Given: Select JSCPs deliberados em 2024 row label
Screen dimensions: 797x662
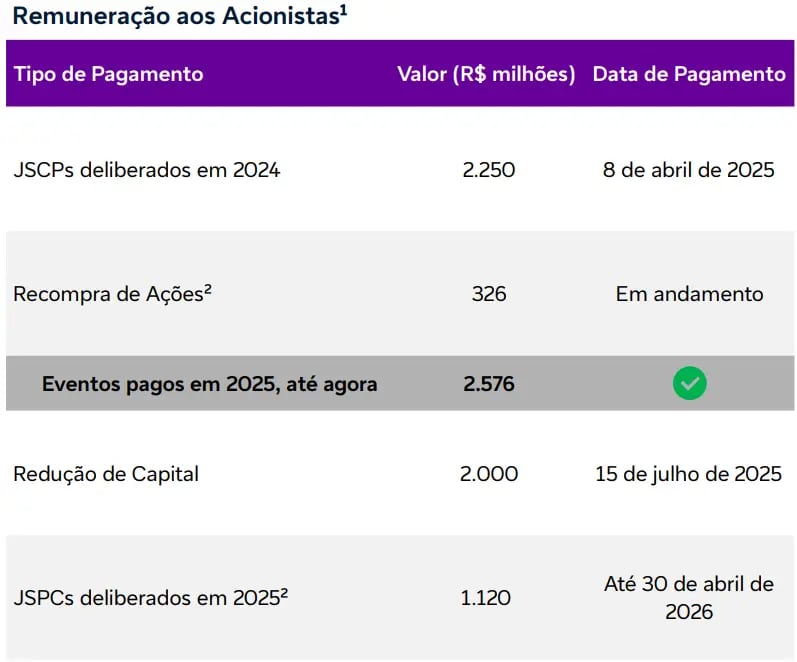Looking at the screenshot, I should click(146, 170).
